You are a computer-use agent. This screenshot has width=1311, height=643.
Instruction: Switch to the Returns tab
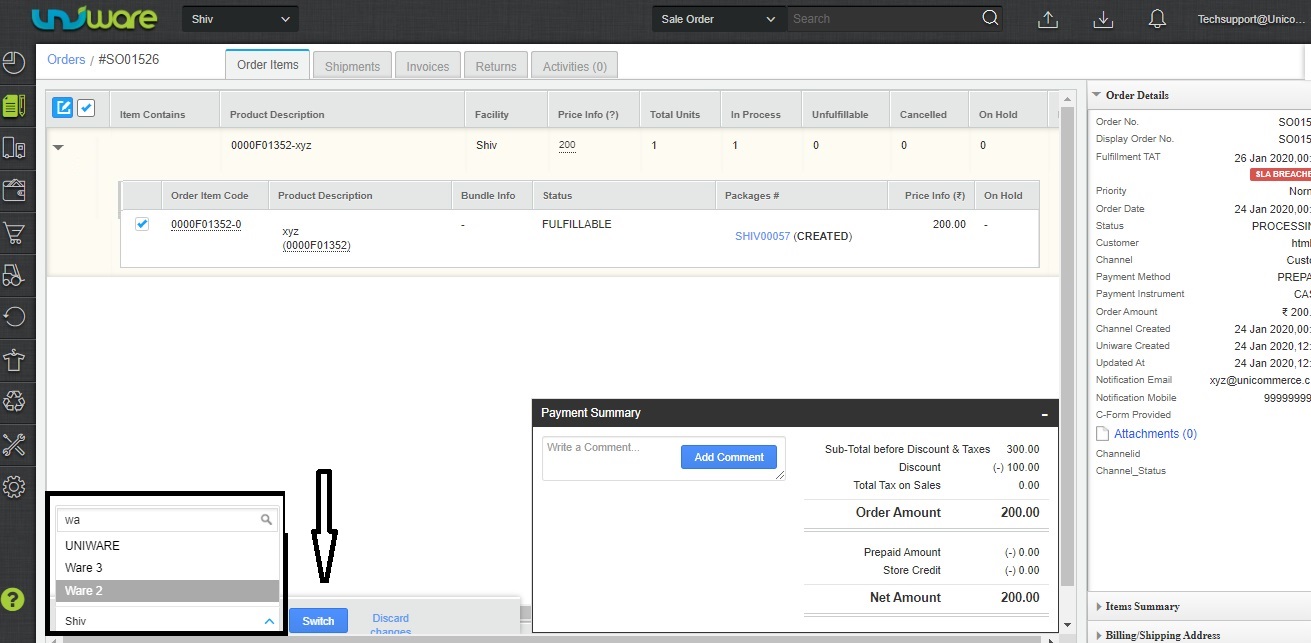click(496, 66)
